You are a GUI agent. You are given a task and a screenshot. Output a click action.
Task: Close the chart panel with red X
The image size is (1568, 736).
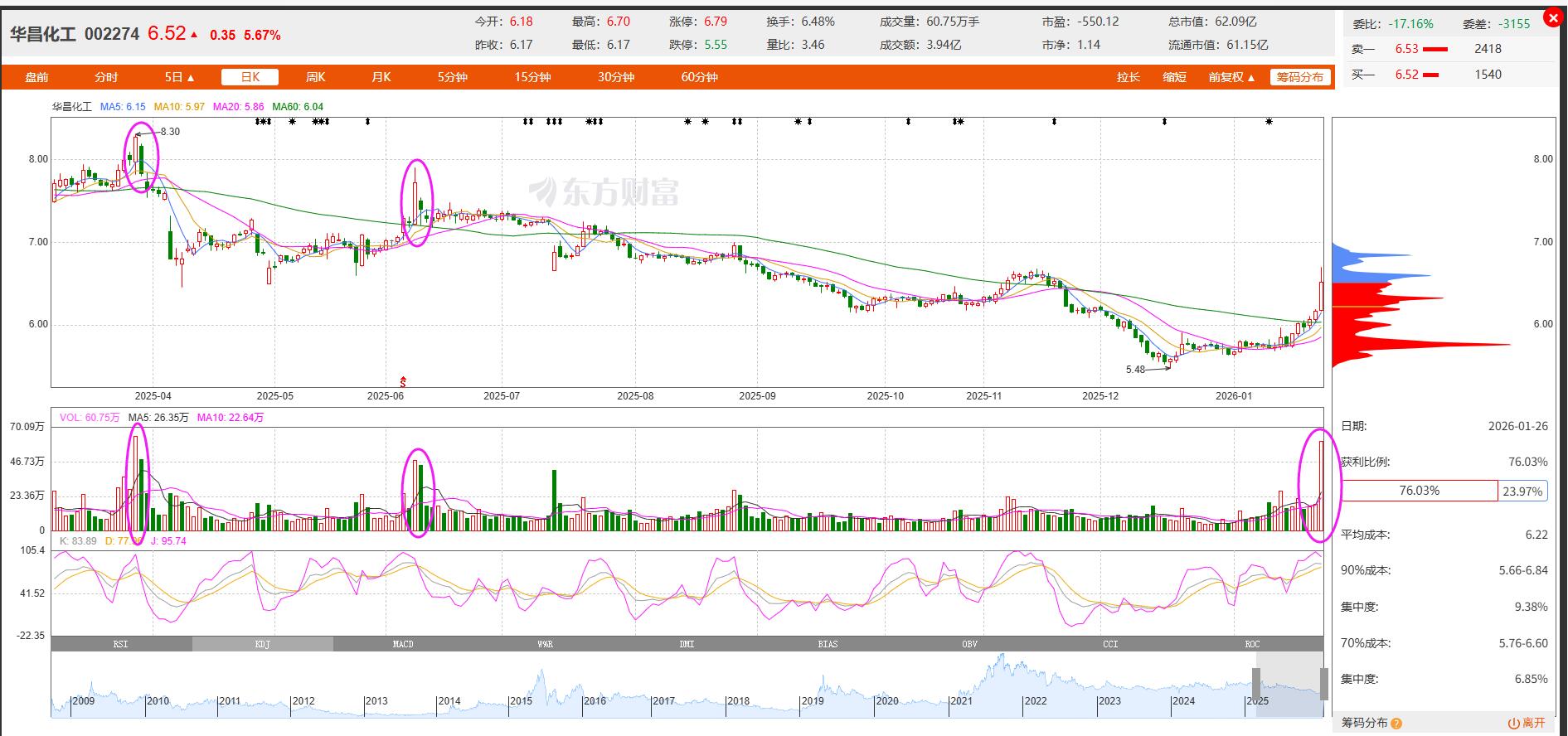coord(1553,18)
